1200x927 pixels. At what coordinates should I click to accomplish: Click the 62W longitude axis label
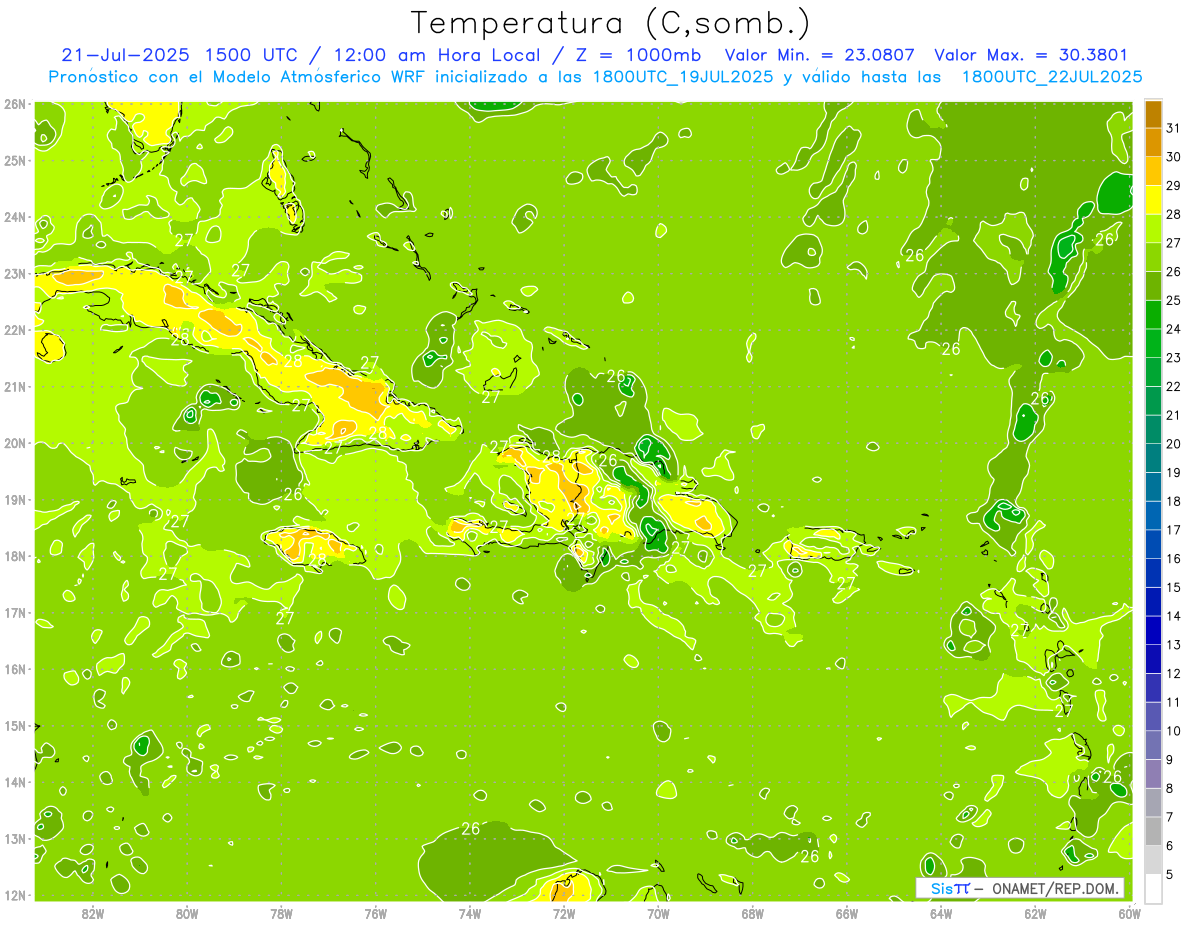[x=1036, y=913]
